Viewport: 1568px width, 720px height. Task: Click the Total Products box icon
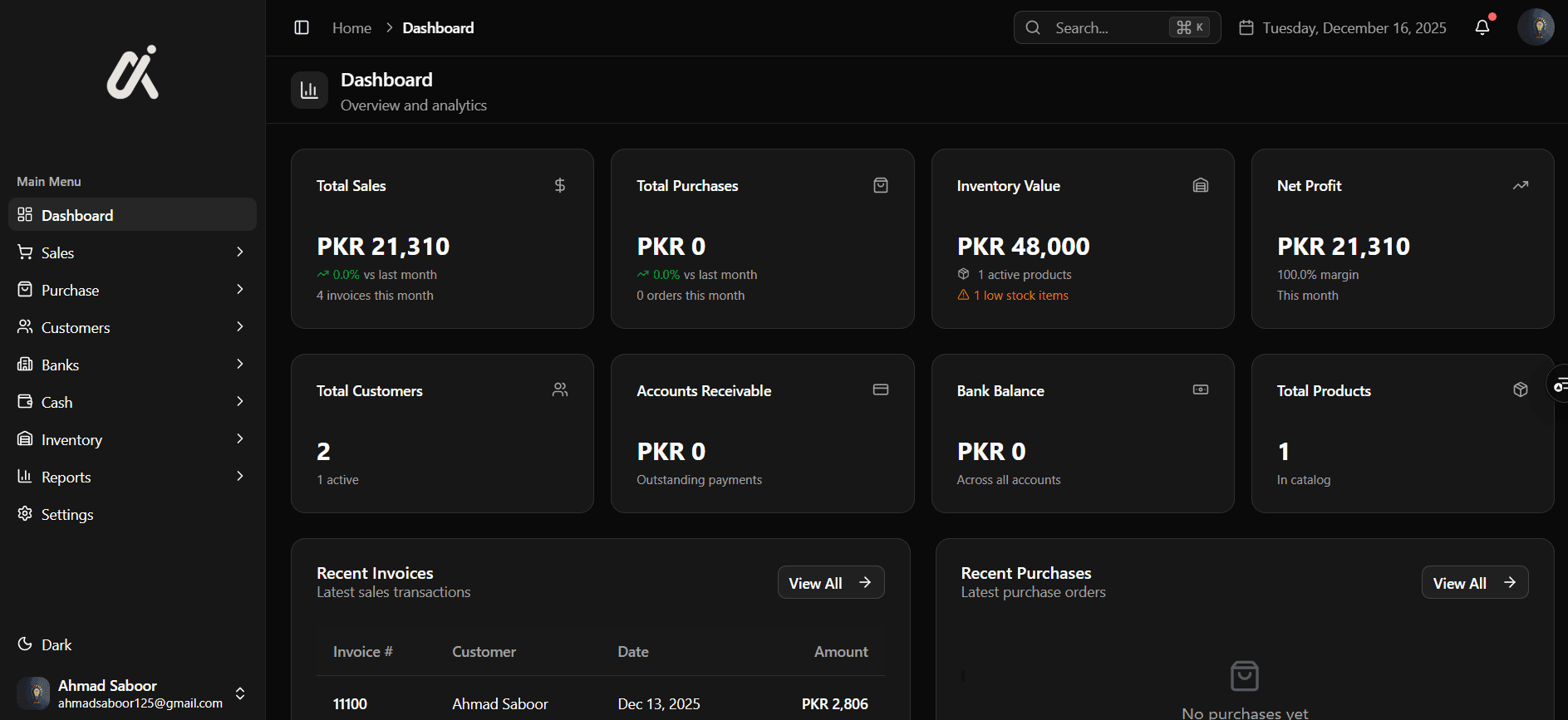click(x=1521, y=390)
